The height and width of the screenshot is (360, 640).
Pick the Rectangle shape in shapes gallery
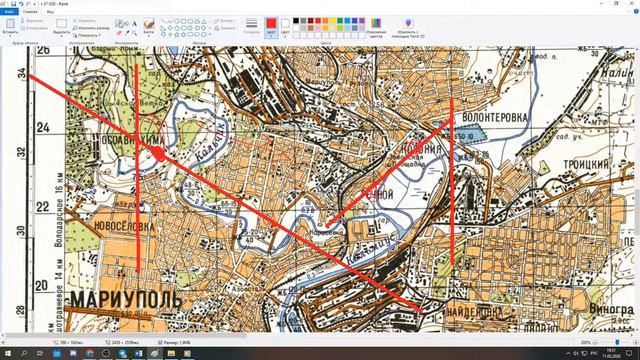click(183, 21)
